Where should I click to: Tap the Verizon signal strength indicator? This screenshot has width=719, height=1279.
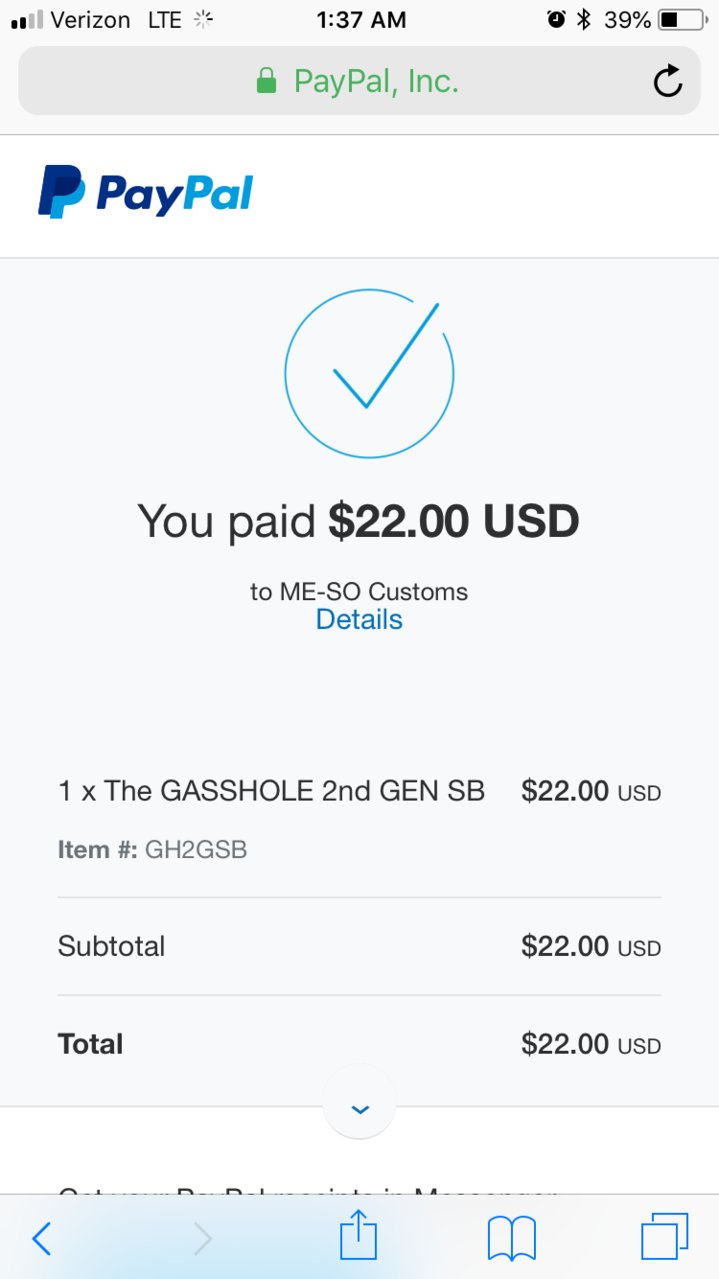[x=27, y=19]
